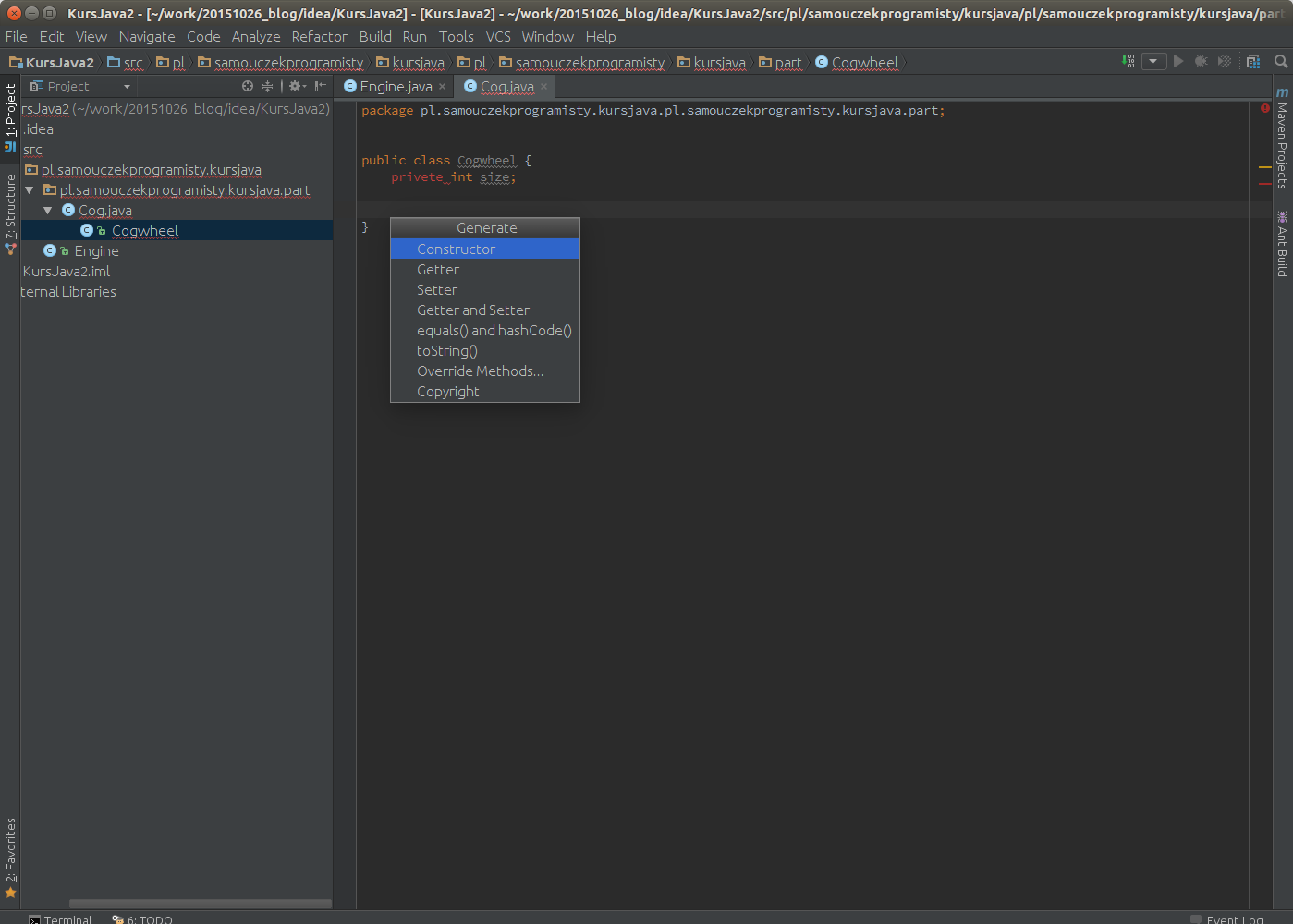The image size is (1293, 924).
Task: Choose equals() and hashCode() option
Action: coord(485,330)
